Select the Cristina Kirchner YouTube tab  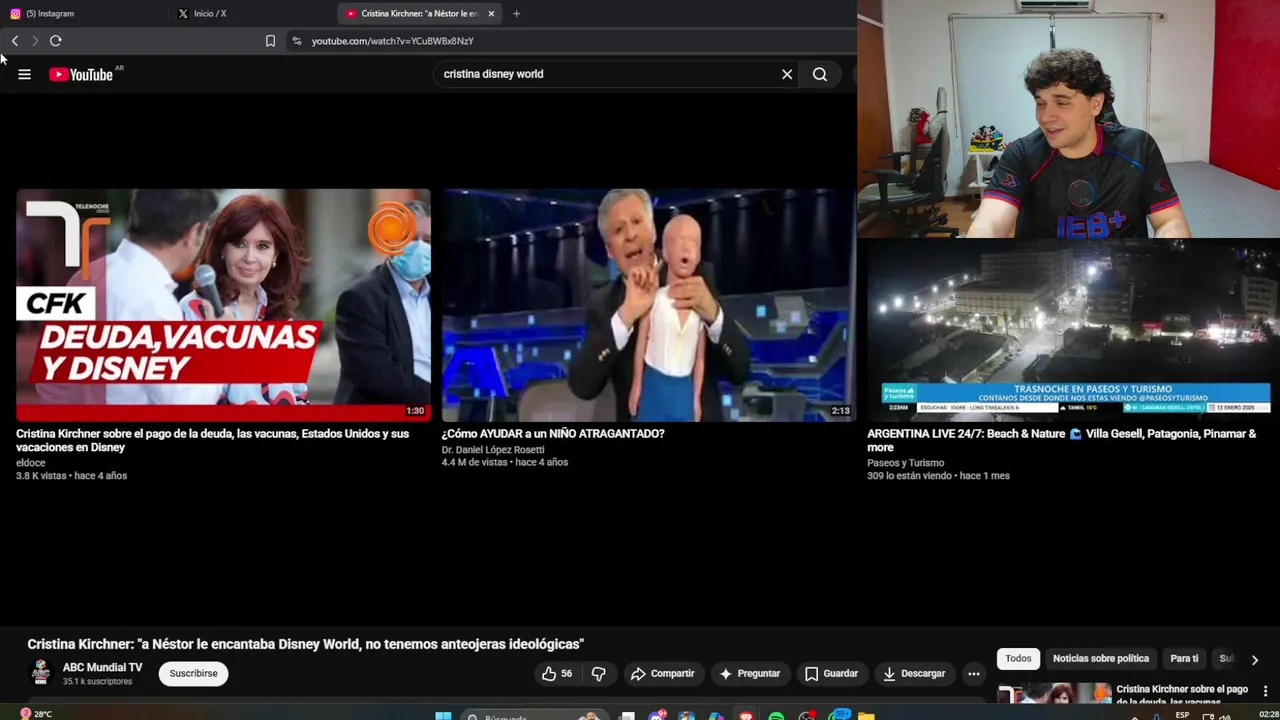[420, 14]
